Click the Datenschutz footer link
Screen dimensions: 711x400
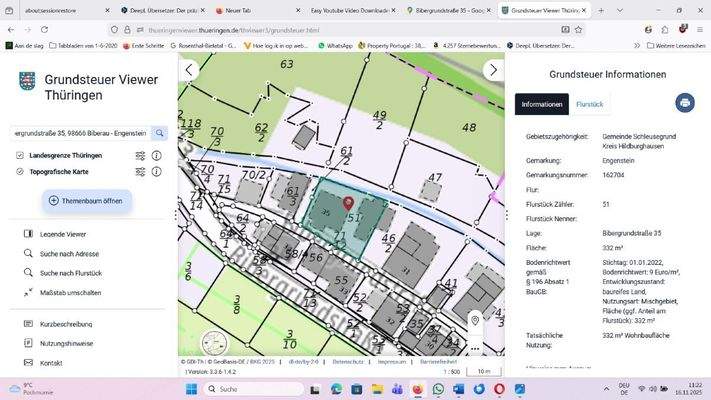(x=347, y=361)
